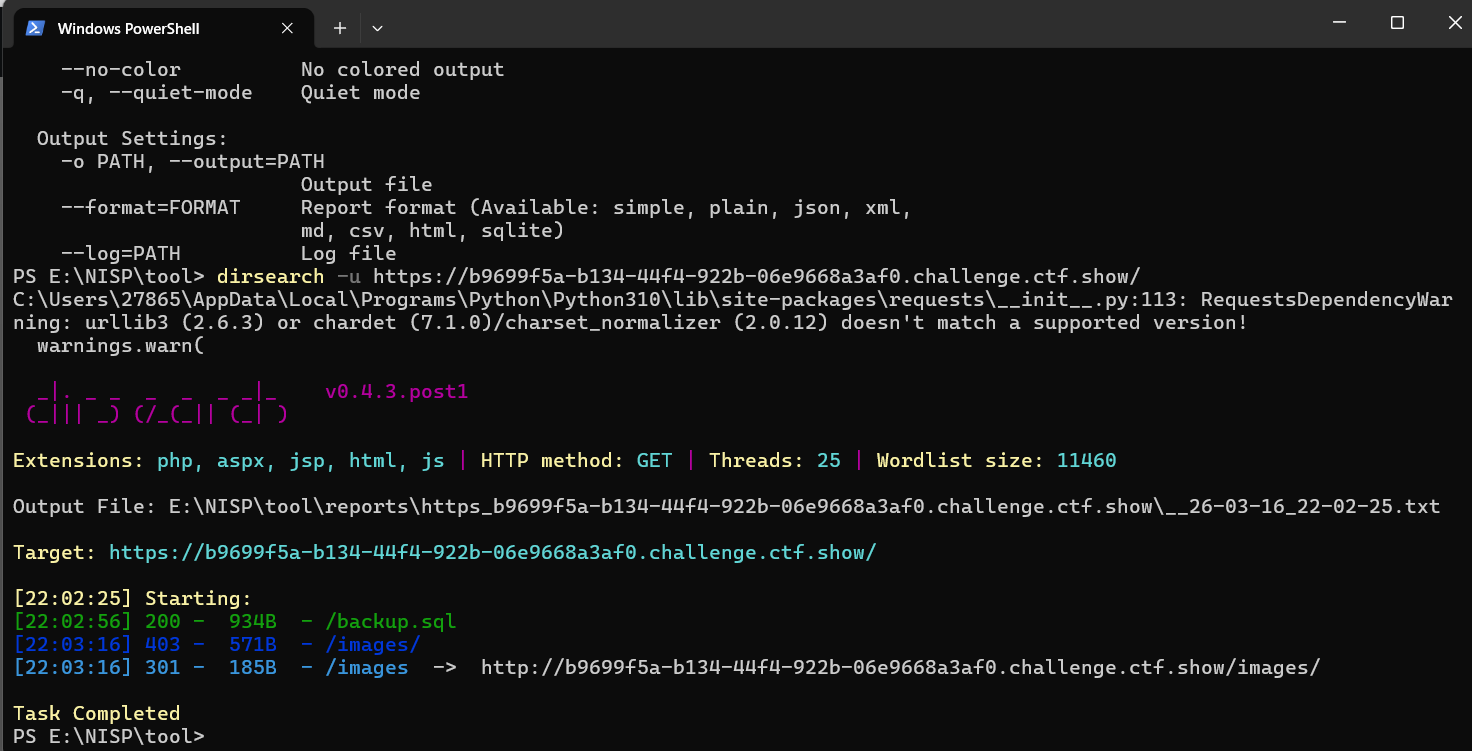Screen dimensions: 1472x751
Task: Click the version text v0.4.3.post1
Action: (x=396, y=391)
